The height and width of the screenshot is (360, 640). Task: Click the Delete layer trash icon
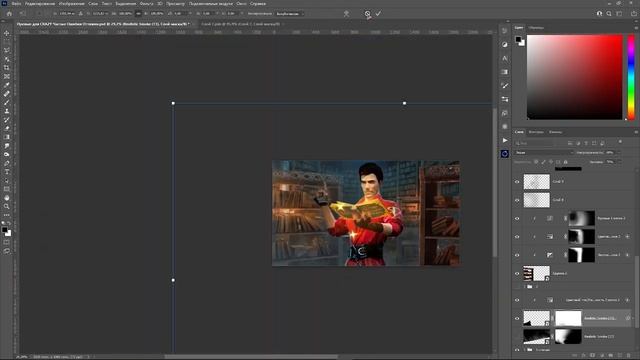coord(629,356)
